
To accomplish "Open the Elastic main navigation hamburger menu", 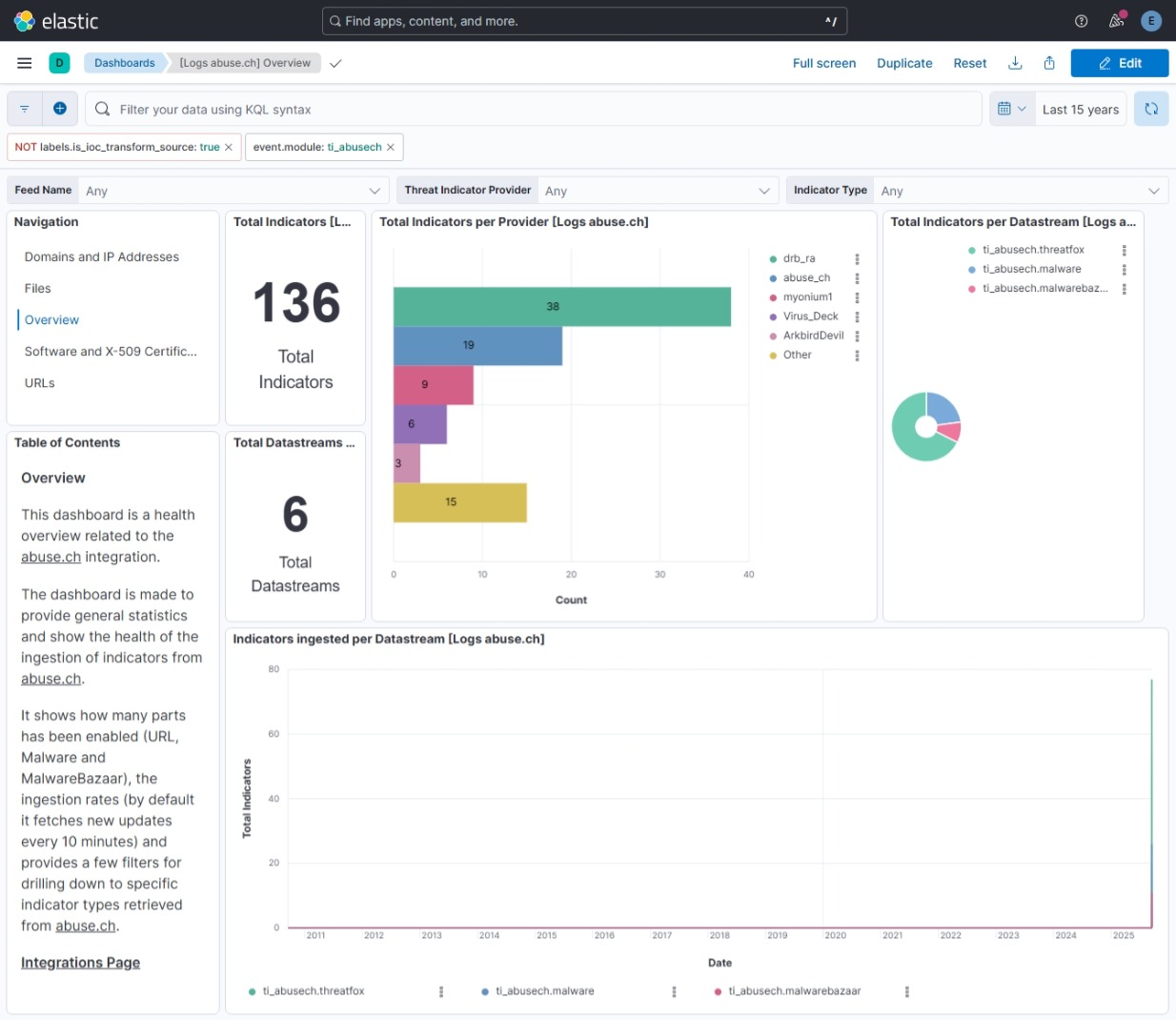I will pos(24,63).
